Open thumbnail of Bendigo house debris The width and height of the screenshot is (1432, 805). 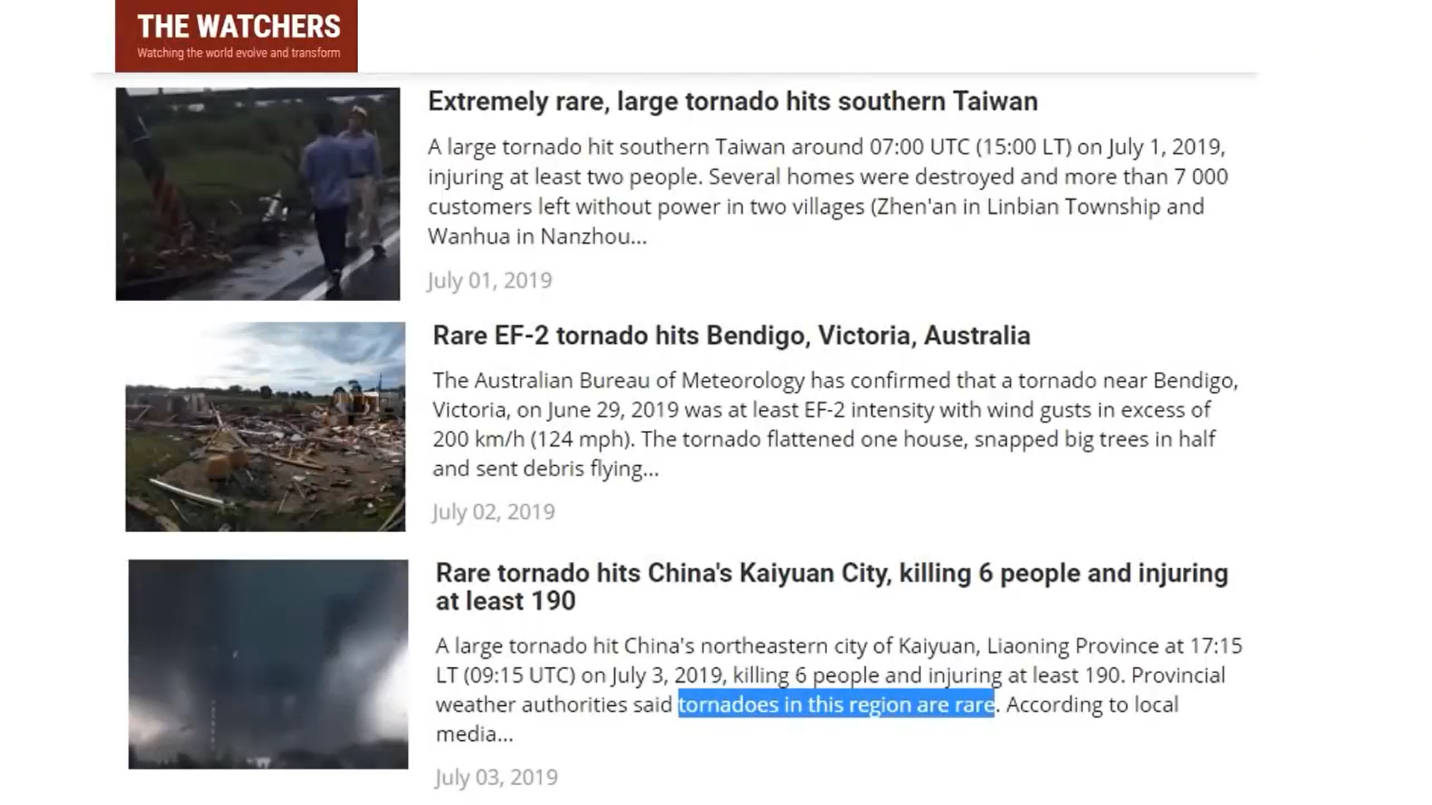(265, 426)
